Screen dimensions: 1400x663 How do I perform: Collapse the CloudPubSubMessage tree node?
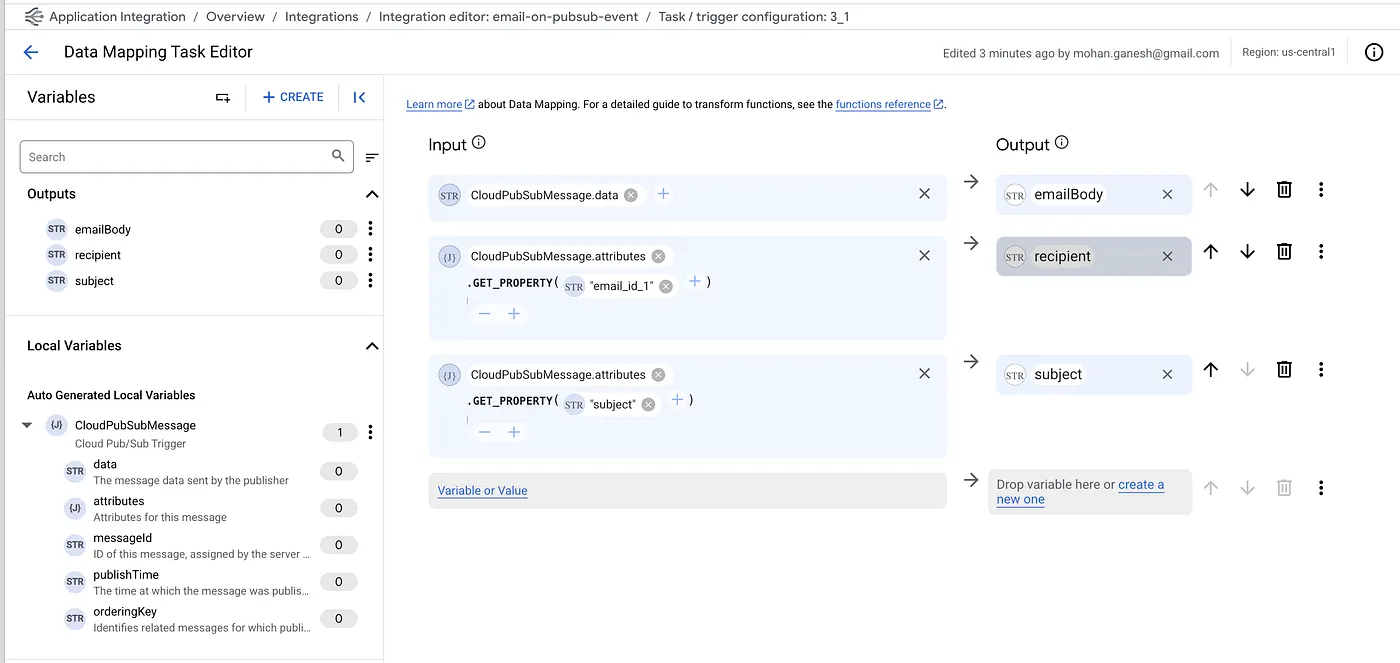[x=27, y=426]
